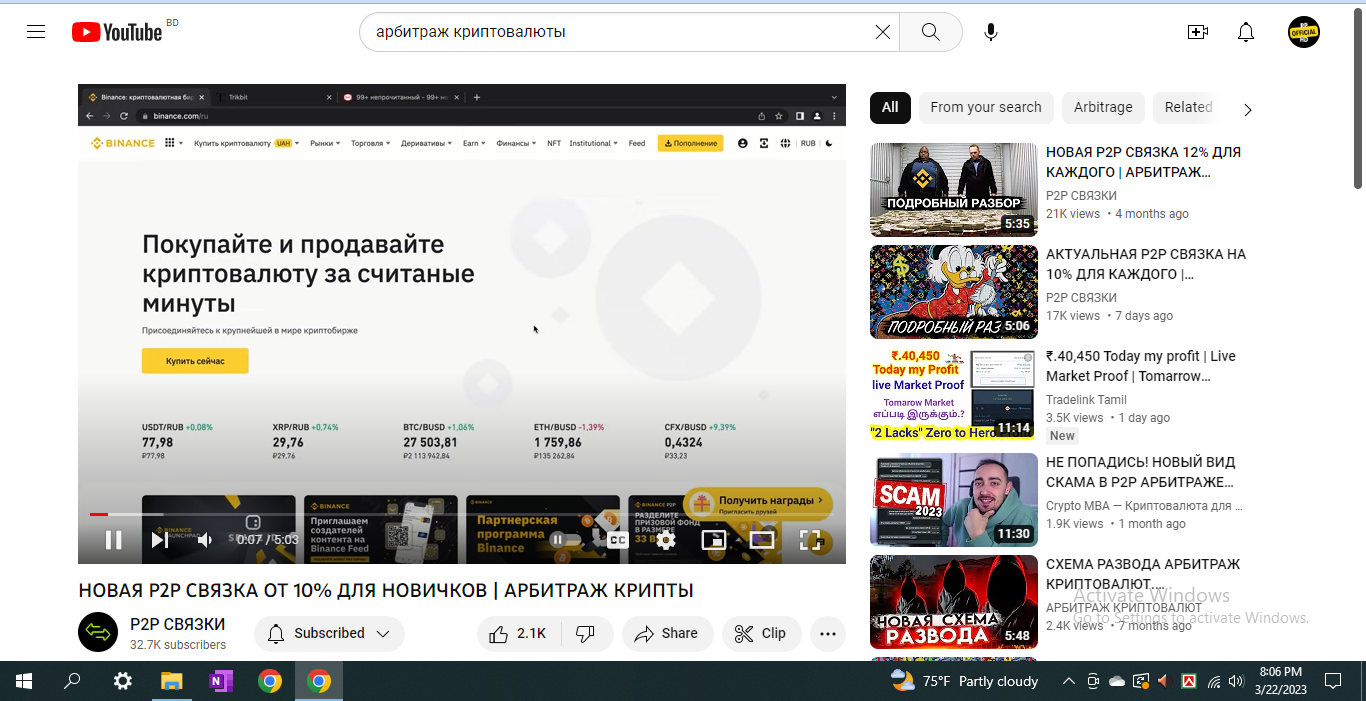
Task: Open the first taskbar Chrome icon
Action: click(x=269, y=681)
